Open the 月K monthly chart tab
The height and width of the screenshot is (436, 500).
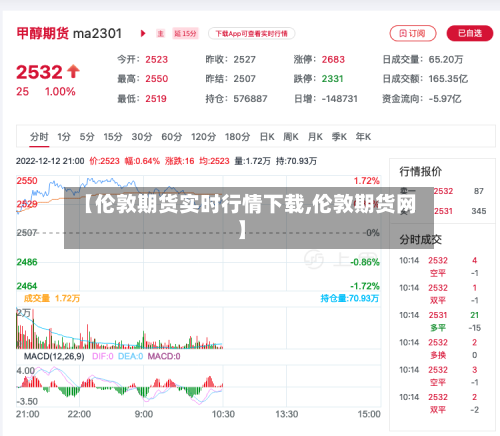(315, 137)
